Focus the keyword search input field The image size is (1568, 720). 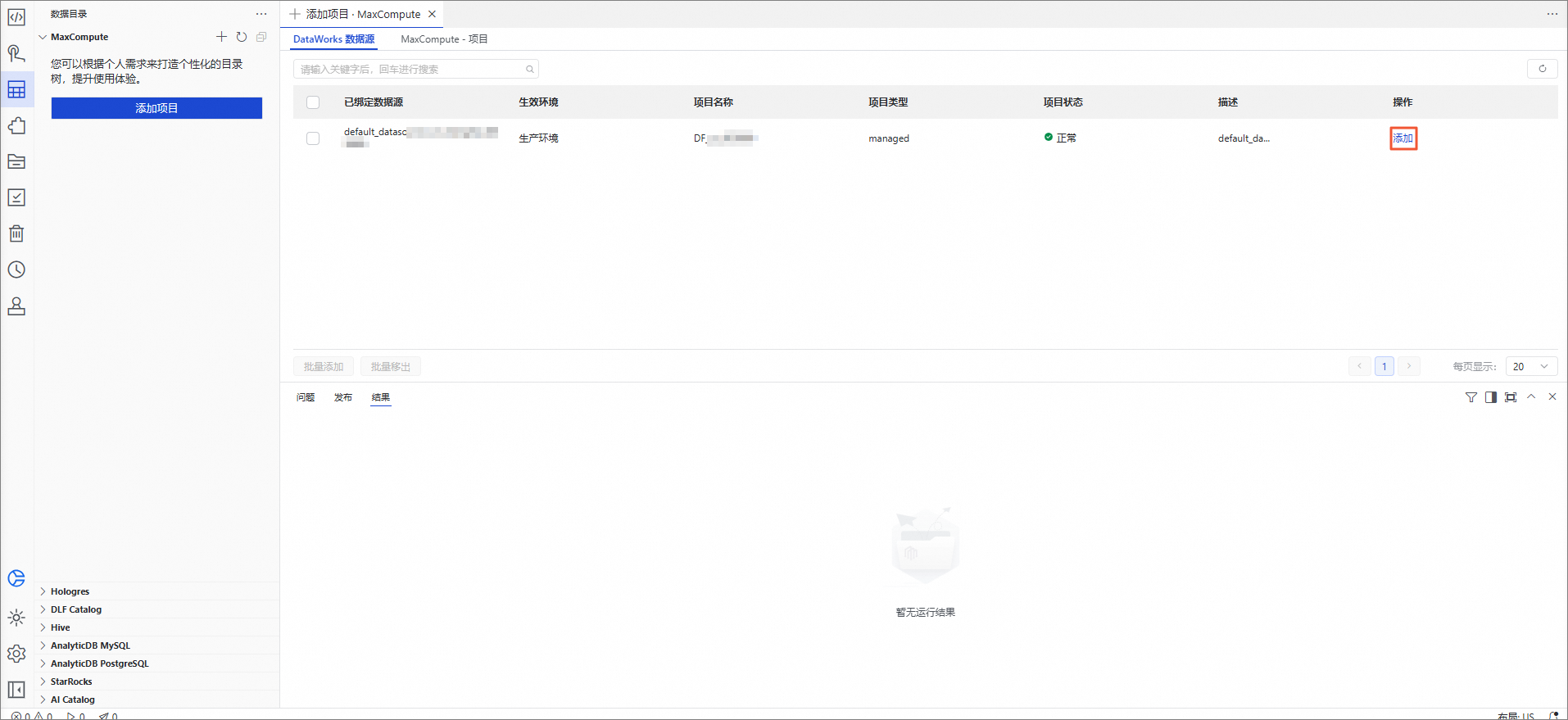(x=416, y=69)
